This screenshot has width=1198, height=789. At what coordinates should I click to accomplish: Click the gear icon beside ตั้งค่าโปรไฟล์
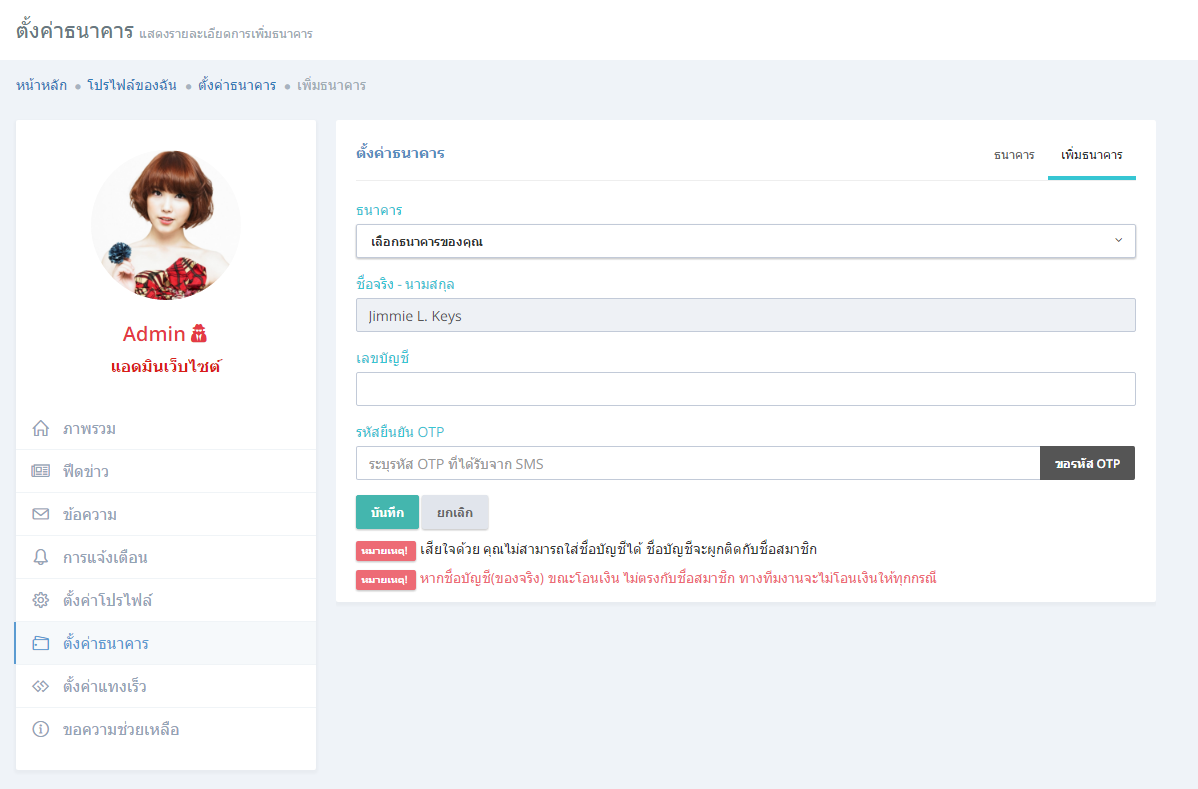41,601
